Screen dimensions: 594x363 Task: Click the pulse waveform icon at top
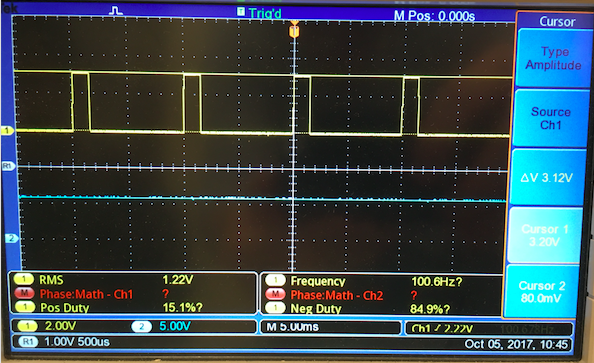(x=116, y=10)
